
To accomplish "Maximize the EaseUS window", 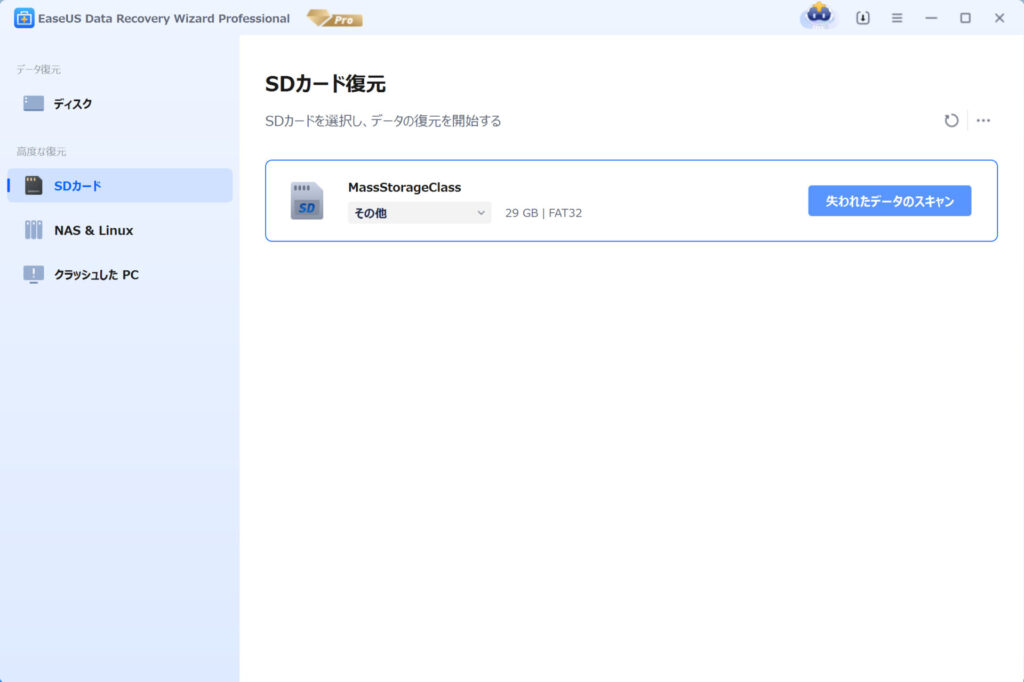I will [965, 18].
